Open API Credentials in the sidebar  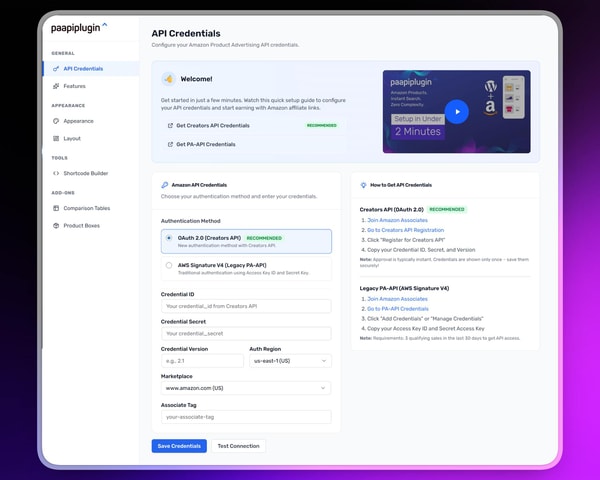[91, 69]
